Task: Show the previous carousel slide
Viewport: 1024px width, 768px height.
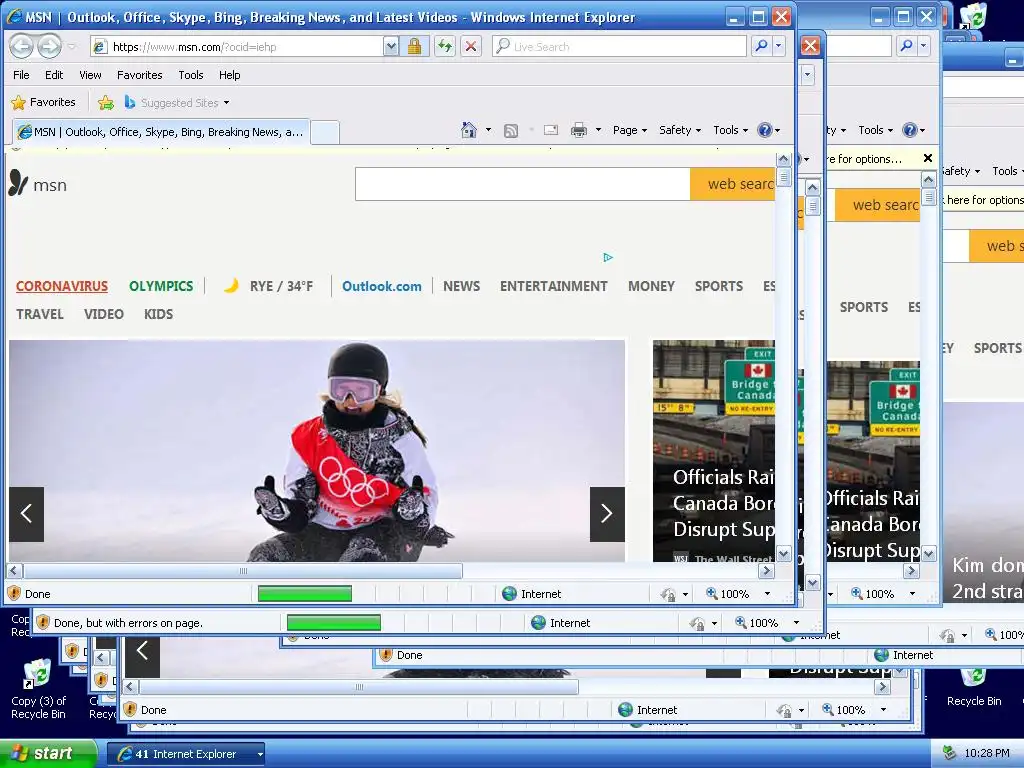Action: pos(26,514)
